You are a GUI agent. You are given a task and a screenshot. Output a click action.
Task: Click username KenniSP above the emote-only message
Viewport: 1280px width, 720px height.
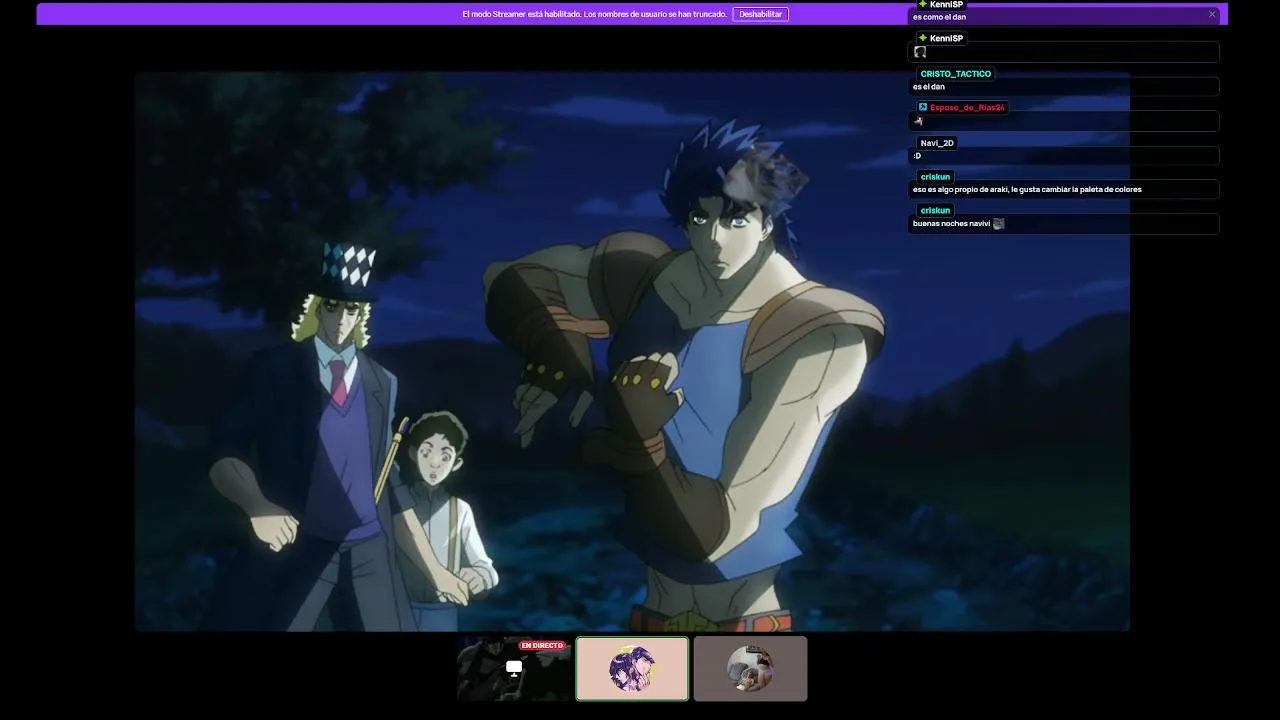(946, 38)
